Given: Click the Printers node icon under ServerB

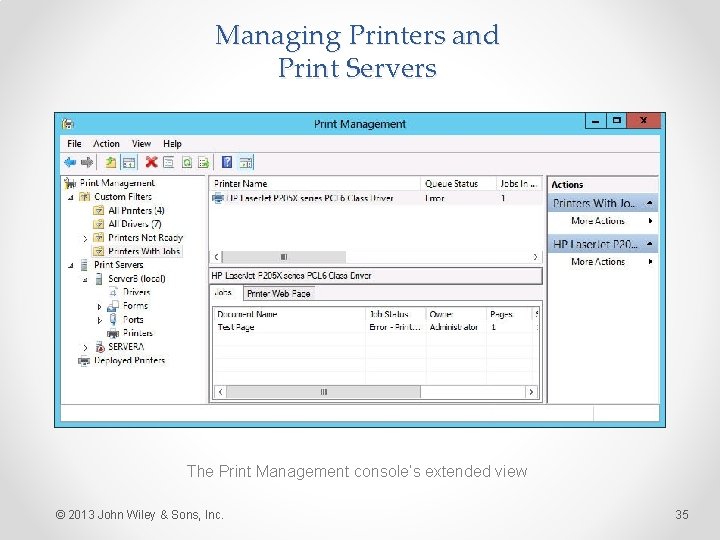Looking at the screenshot, I should tap(113, 333).
